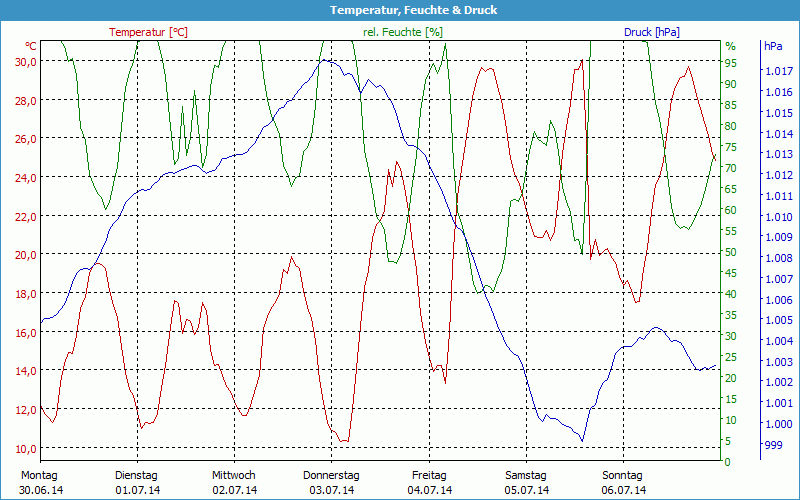The width and height of the screenshot is (800, 500).
Task: Click the '1.005' pressure axis value
Action: [779, 320]
